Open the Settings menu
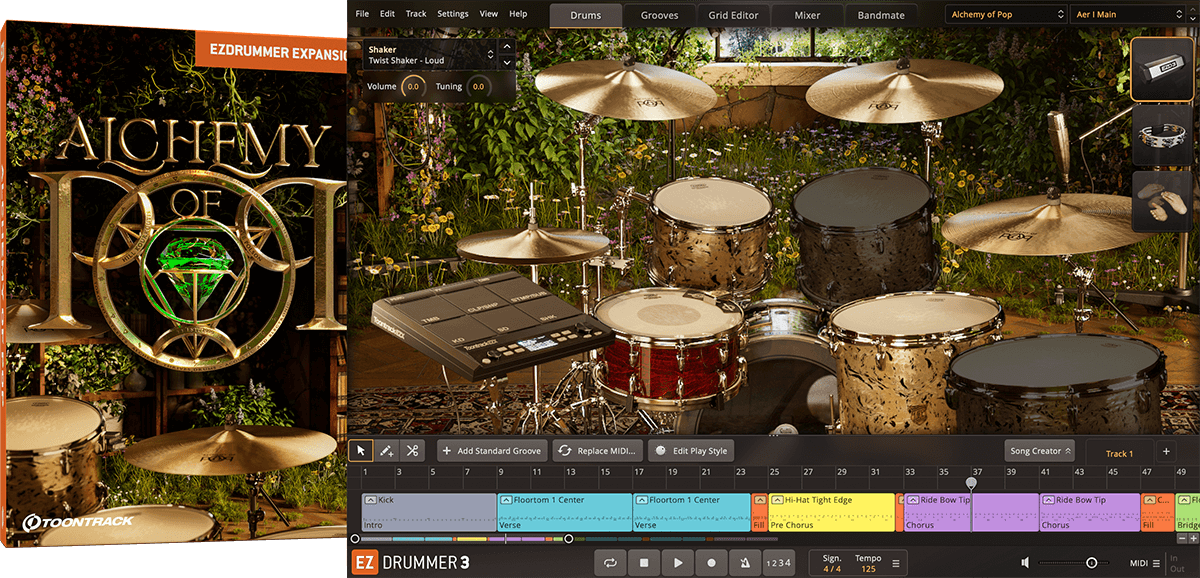Screen dimensions: 1200x578 click(x=452, y=14)
